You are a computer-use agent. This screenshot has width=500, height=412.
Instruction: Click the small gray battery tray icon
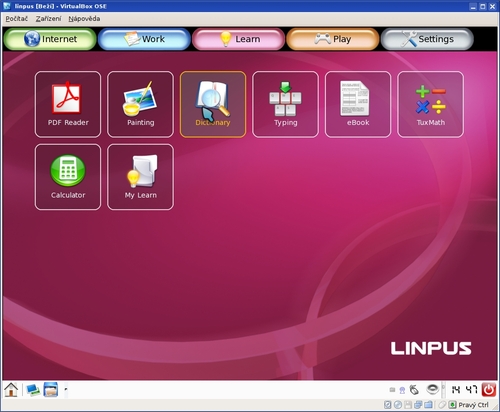coord(392,389)
